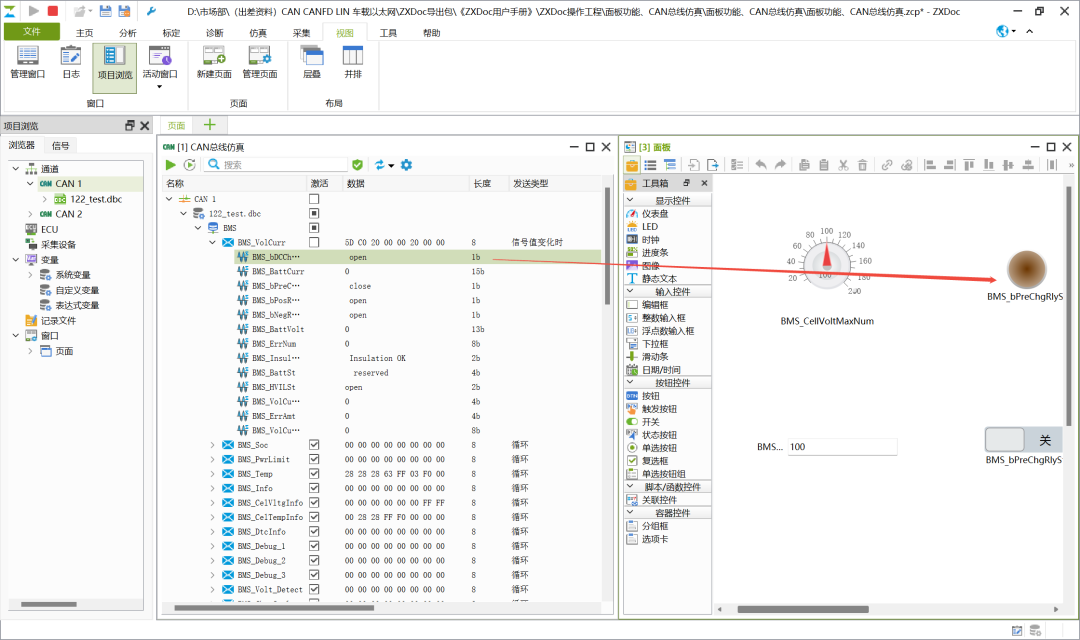Uncheck the BMS_DtcInfo activation checkbox

pos(314,532)
